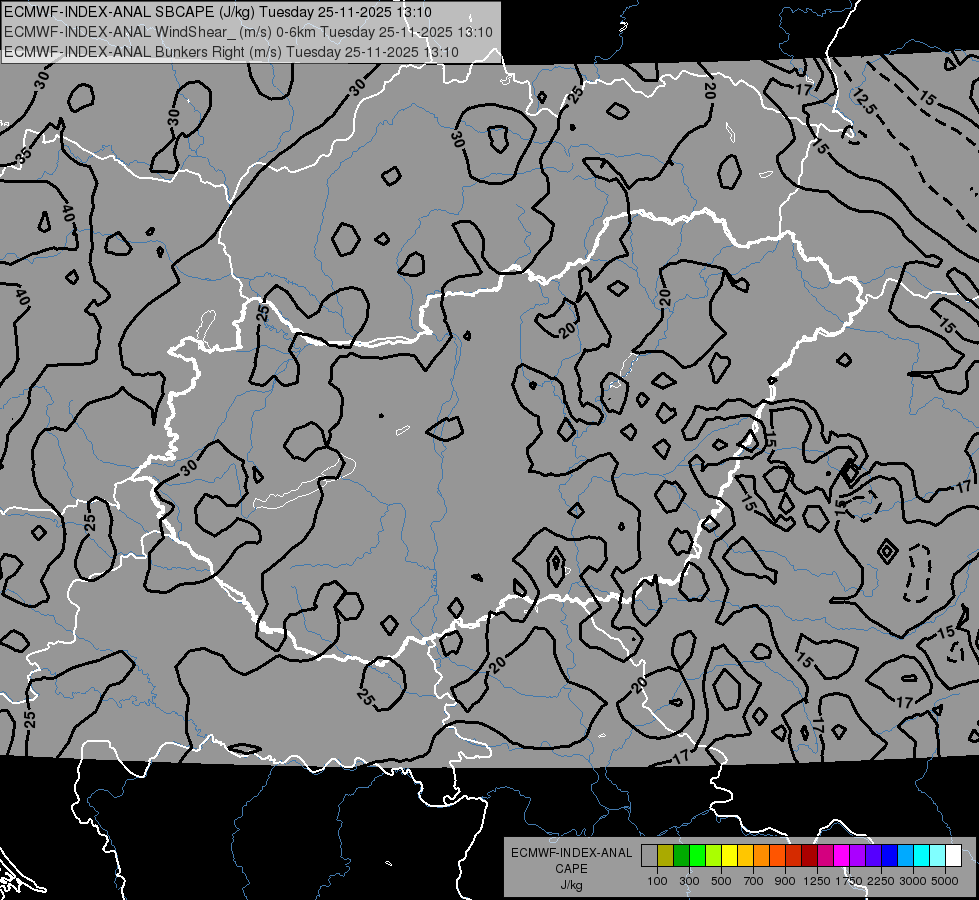Select the cyan legend swatch

click(x=922, y=856)
